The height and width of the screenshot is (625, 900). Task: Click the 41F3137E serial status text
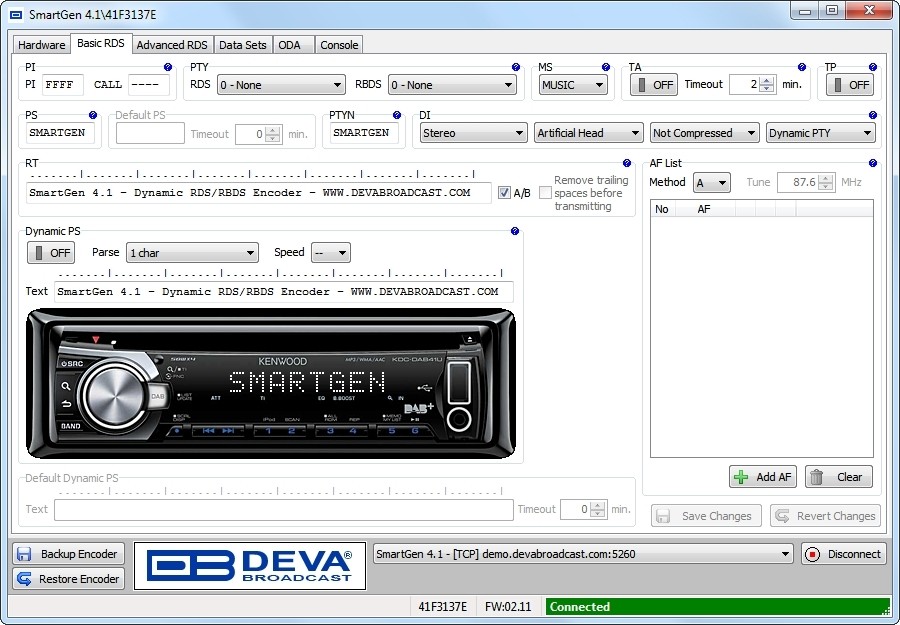[443, 607]
